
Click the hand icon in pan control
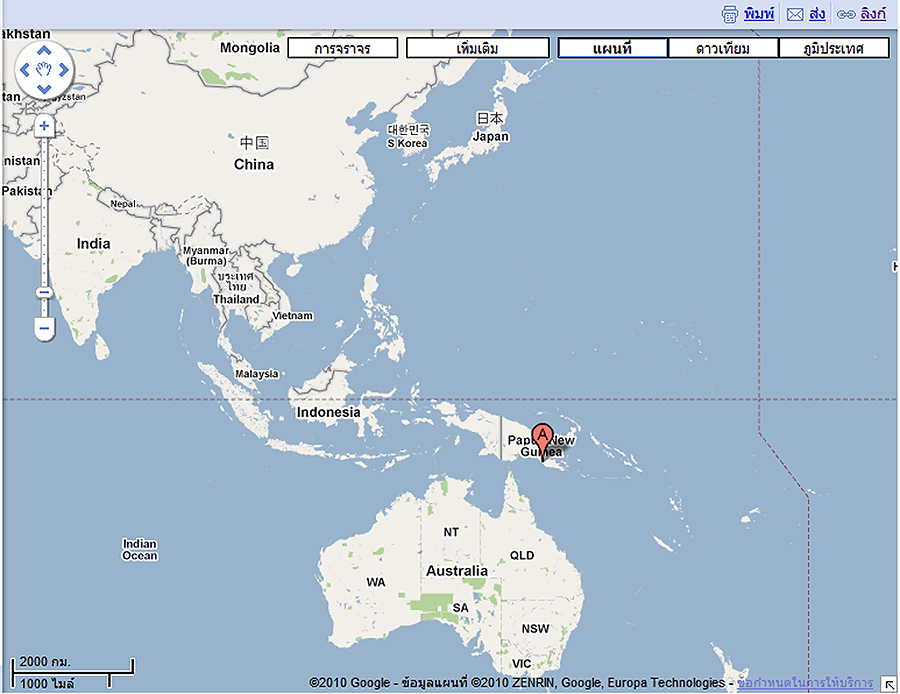click(44, 70)
